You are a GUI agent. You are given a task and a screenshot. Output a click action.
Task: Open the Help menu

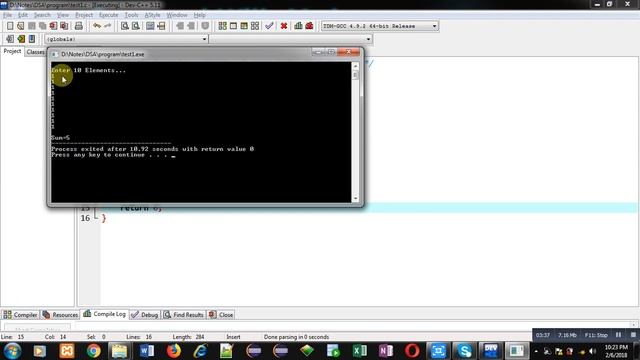tap(199, 15)
